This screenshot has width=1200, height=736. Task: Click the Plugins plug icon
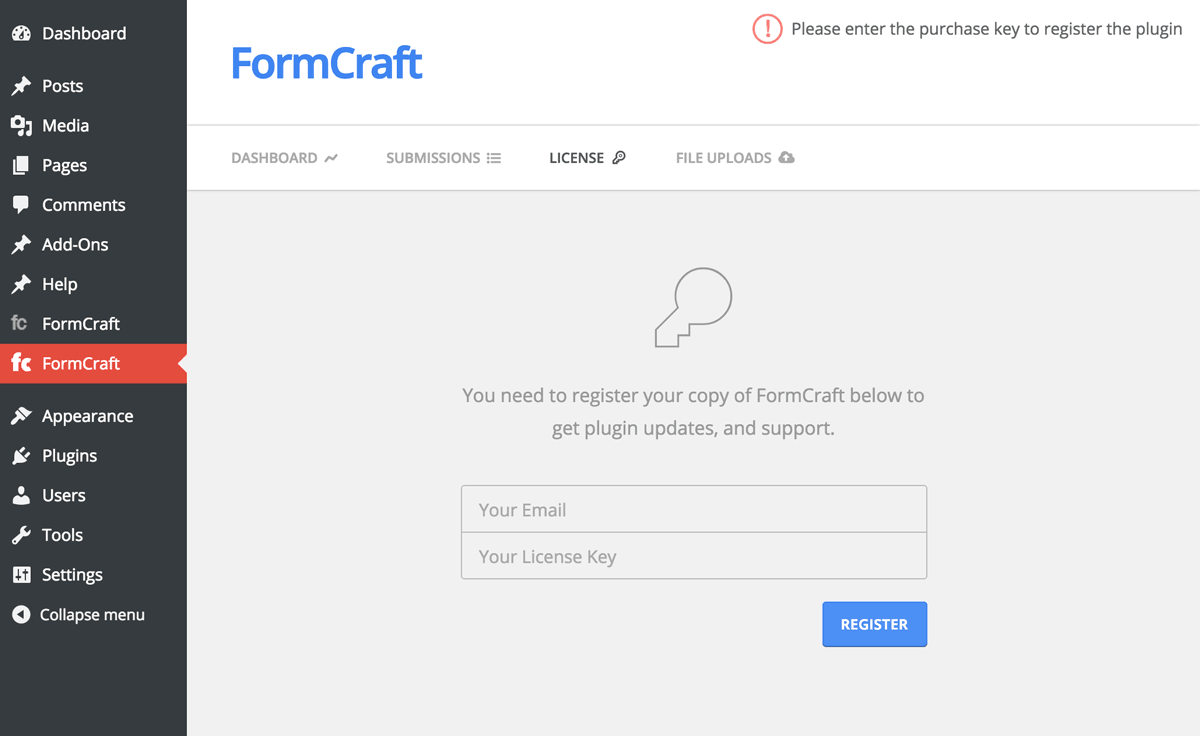point(21,455)
